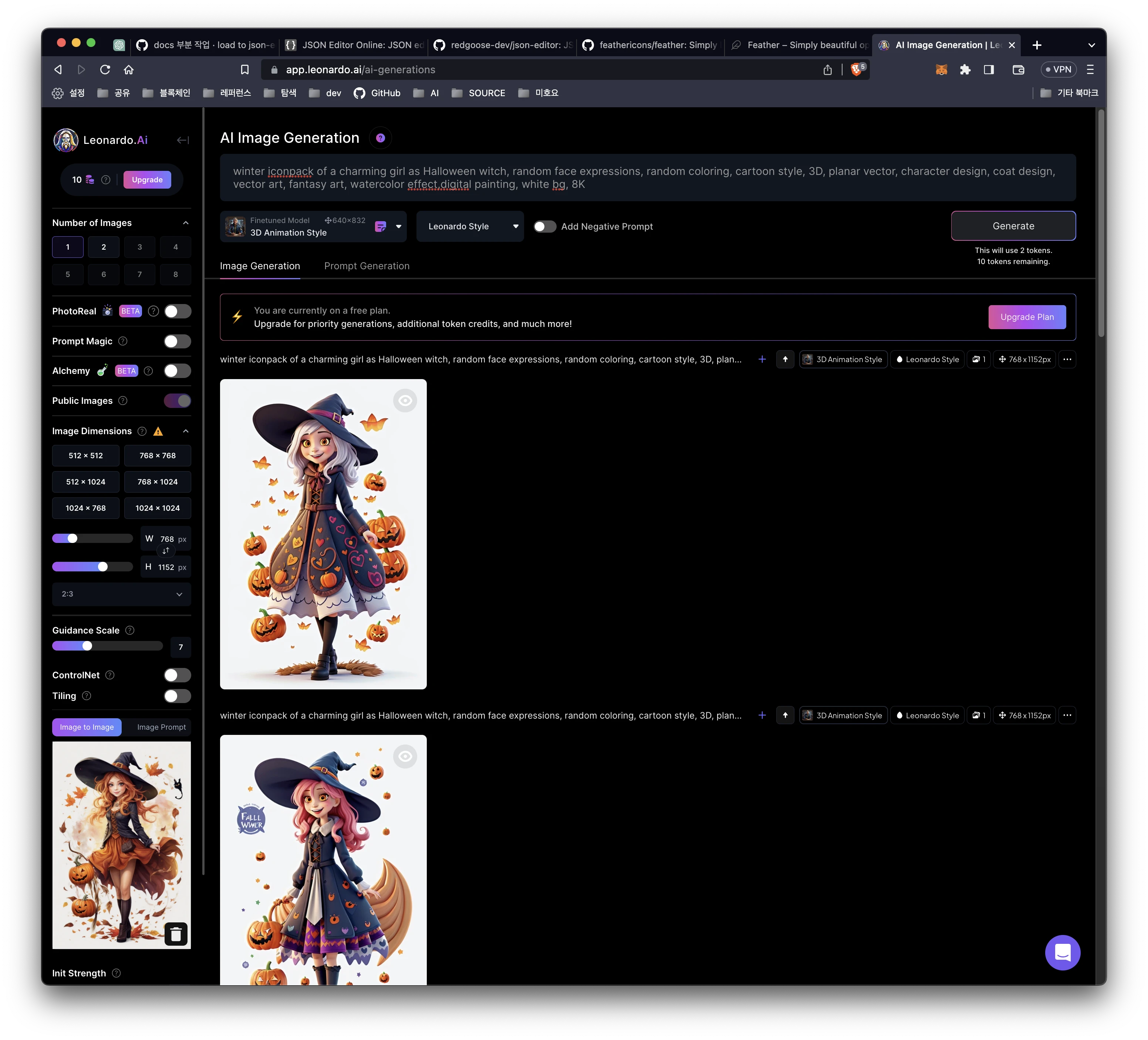Image resolution: width=1148 pixels, height=1040 pixels.
Task: Open Brave Shields icon in address bar
Action: (857, 70)
